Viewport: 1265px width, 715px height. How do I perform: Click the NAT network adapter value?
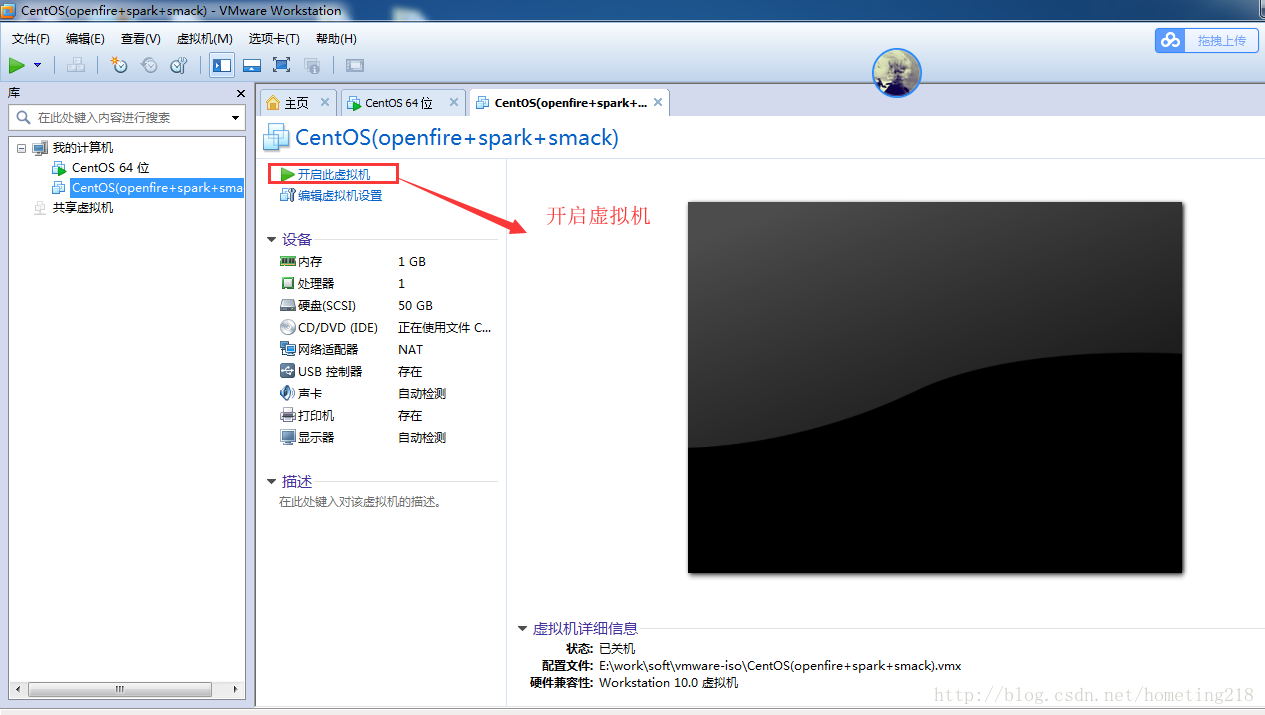(410, 349)
